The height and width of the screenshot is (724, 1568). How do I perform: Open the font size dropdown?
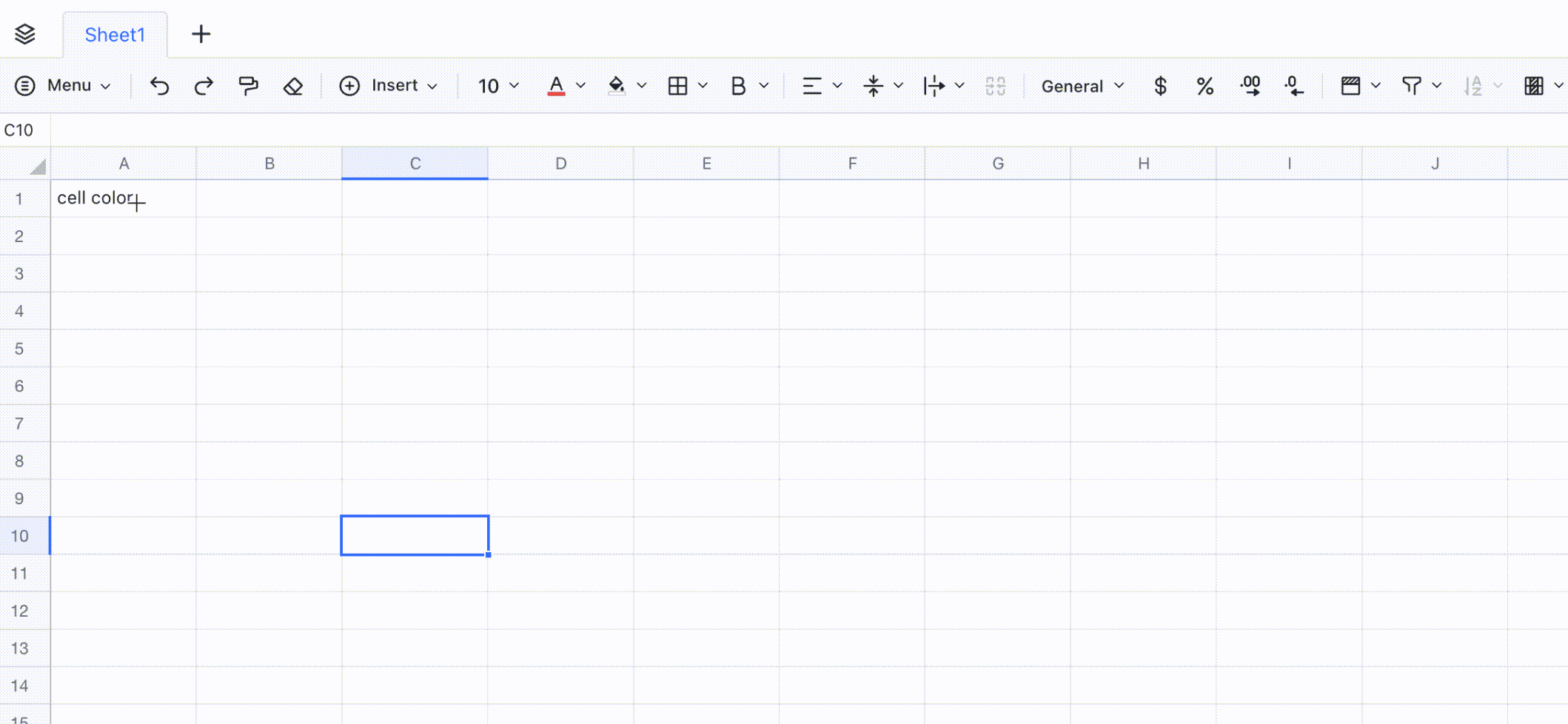click(x=497, y=86)
